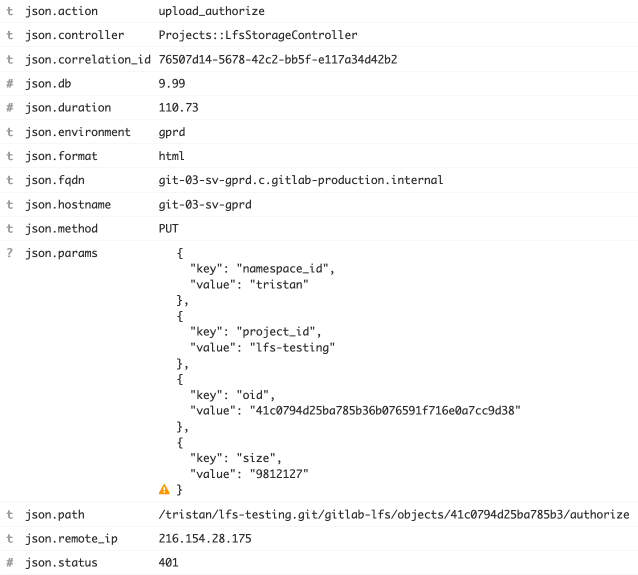Click the string type icon beside json.fqdn
Viewport: 638px width, 575px height.
pos(10,180)
